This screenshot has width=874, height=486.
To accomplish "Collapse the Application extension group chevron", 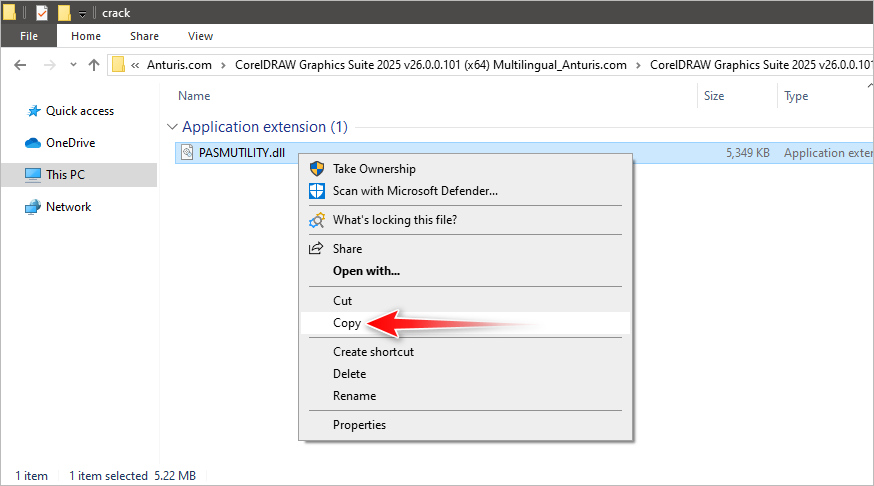I will pos(172,127).
